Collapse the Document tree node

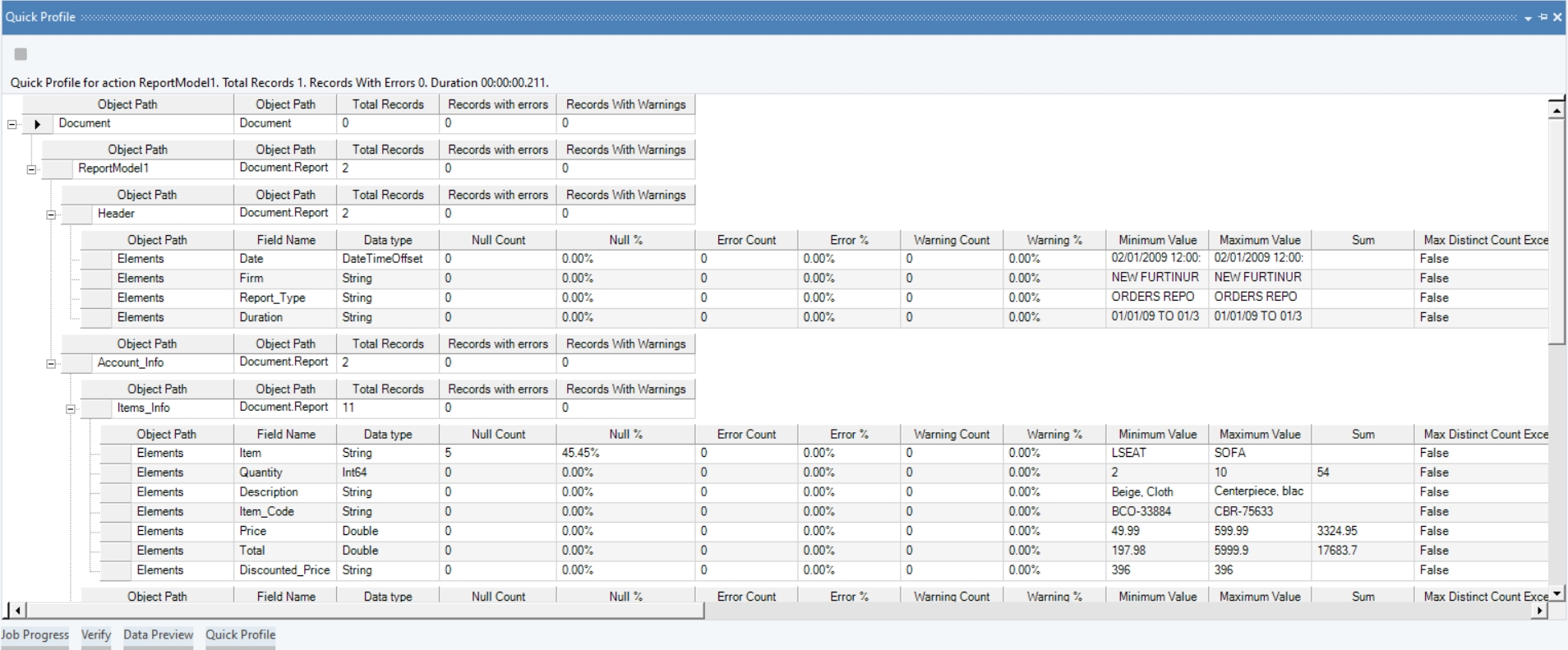12,125
